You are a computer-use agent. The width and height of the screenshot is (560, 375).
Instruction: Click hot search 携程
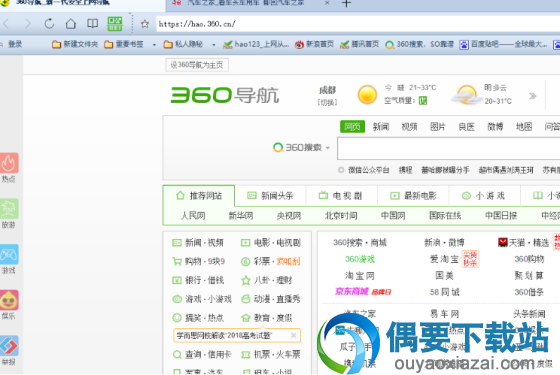[x=405, y=170]
